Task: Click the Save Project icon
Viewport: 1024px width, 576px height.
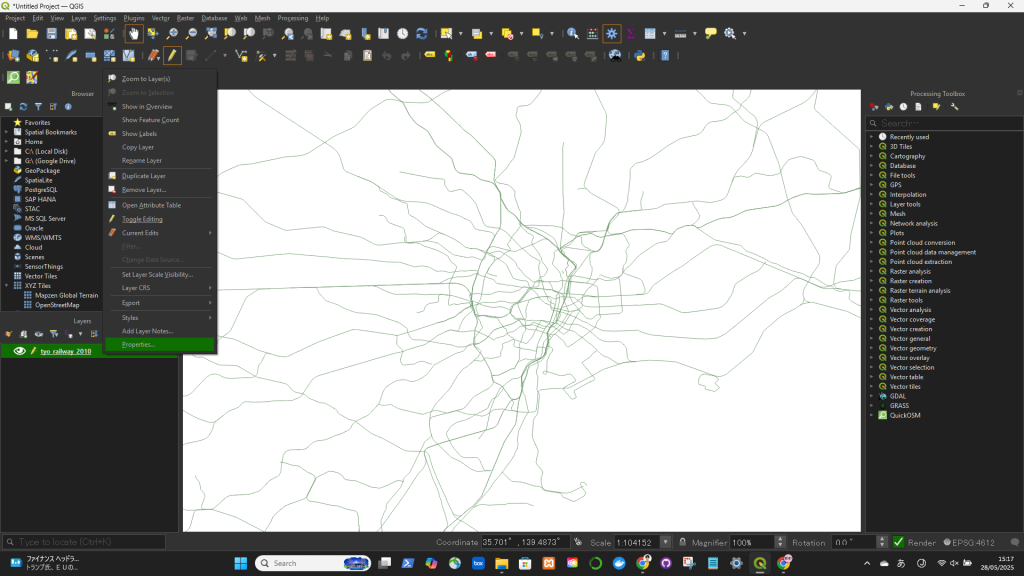Action: click(52, 33)
